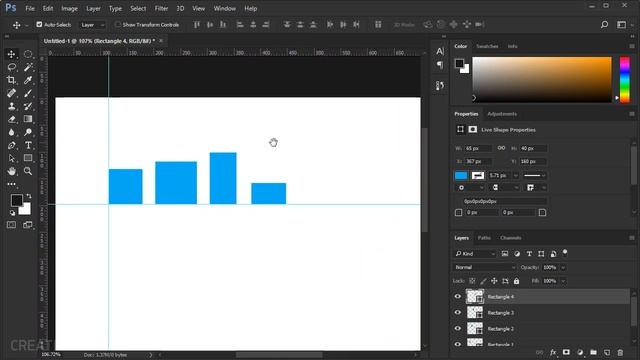This screenshot has height=360, width=640.
Task: Select the Eraser tool
Action: pyautogui.click(x=11, y=119)
